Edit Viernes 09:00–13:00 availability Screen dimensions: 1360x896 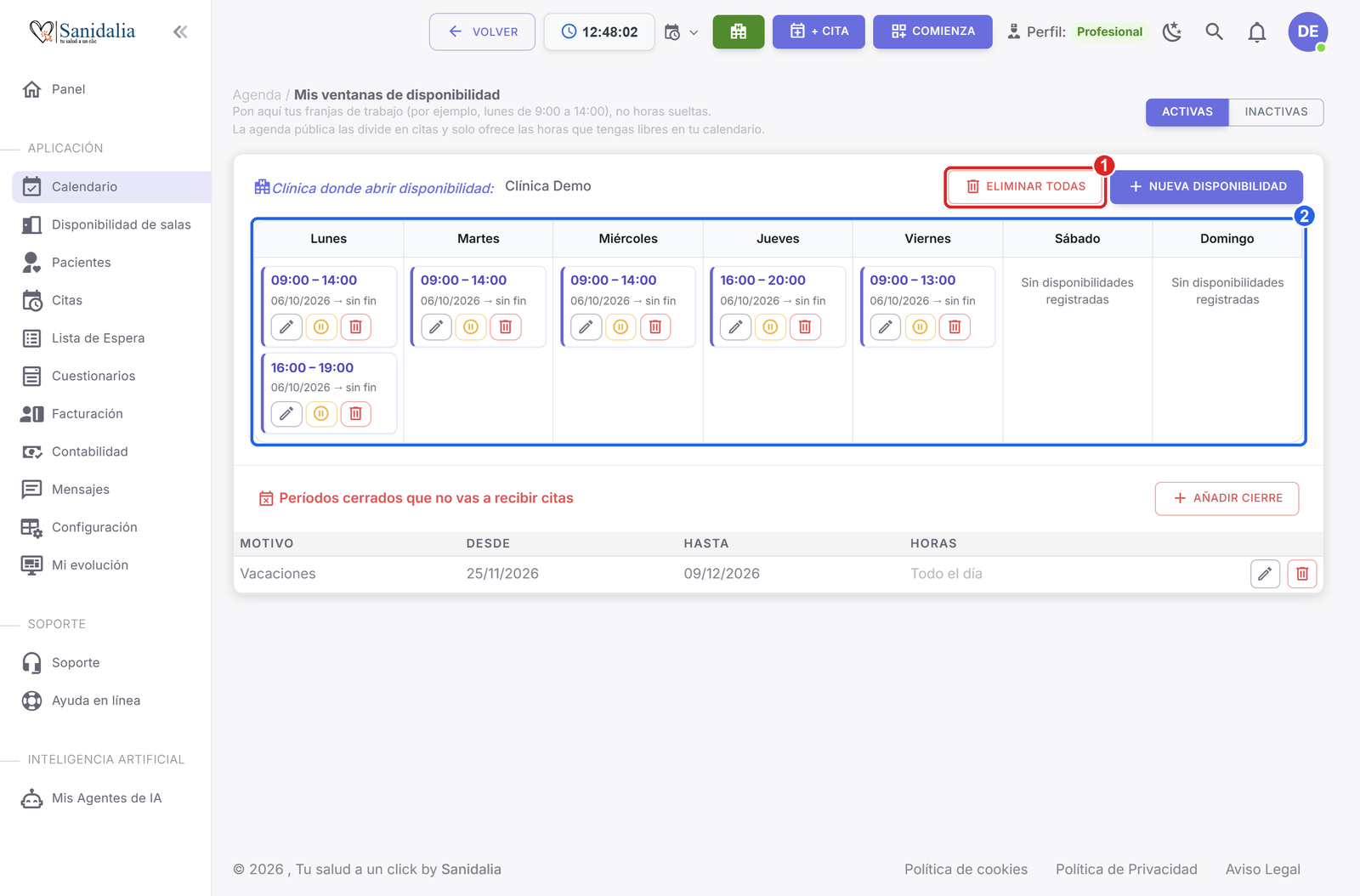tap(886, 327)
